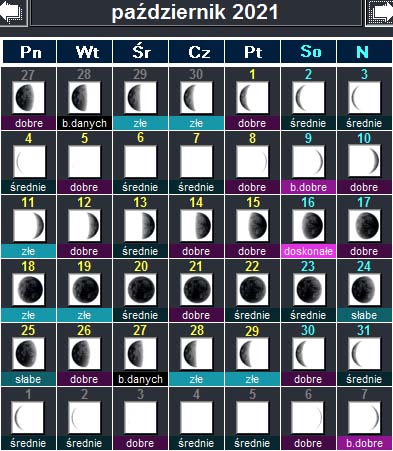Click doskonałe label under October 16

[308, 251]
